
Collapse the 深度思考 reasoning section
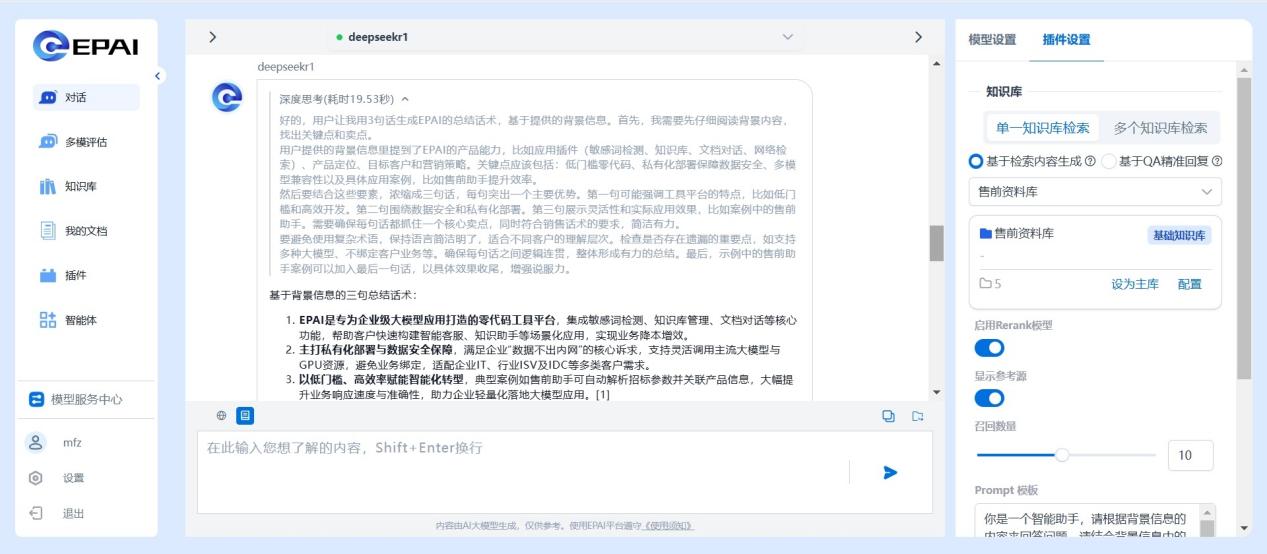tap(404, 99)
